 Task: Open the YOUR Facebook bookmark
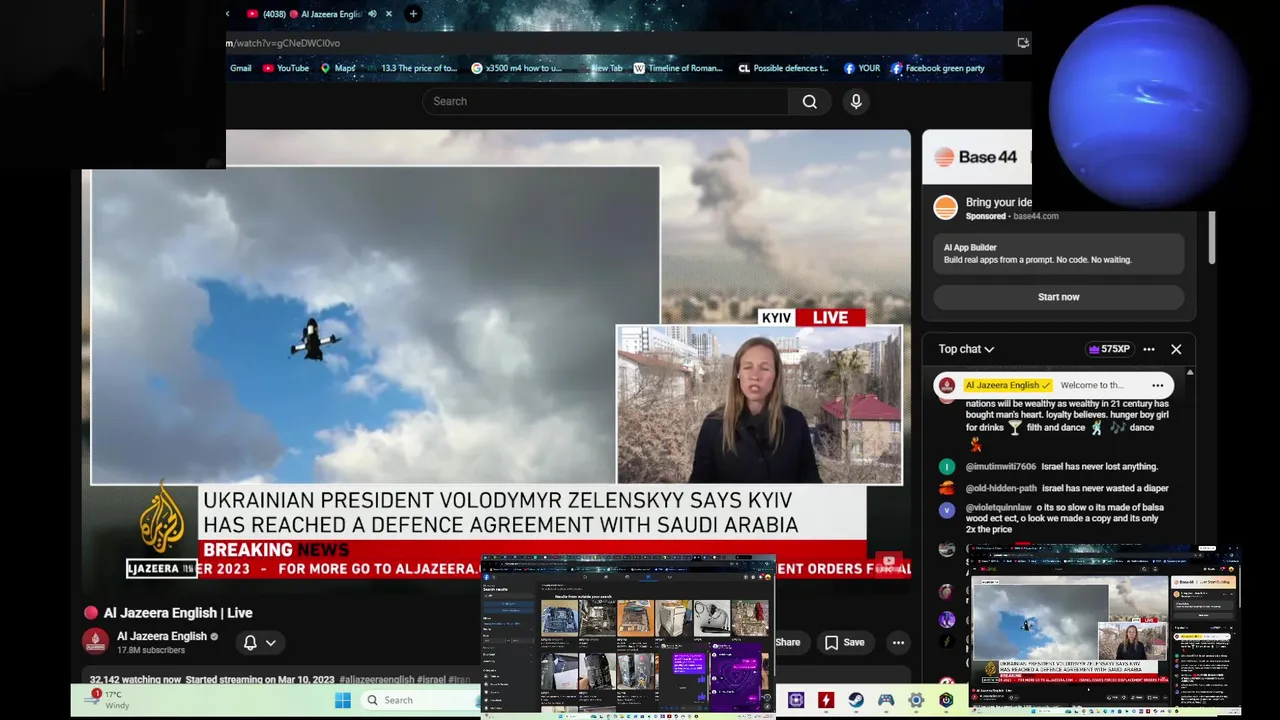point(862,68)
